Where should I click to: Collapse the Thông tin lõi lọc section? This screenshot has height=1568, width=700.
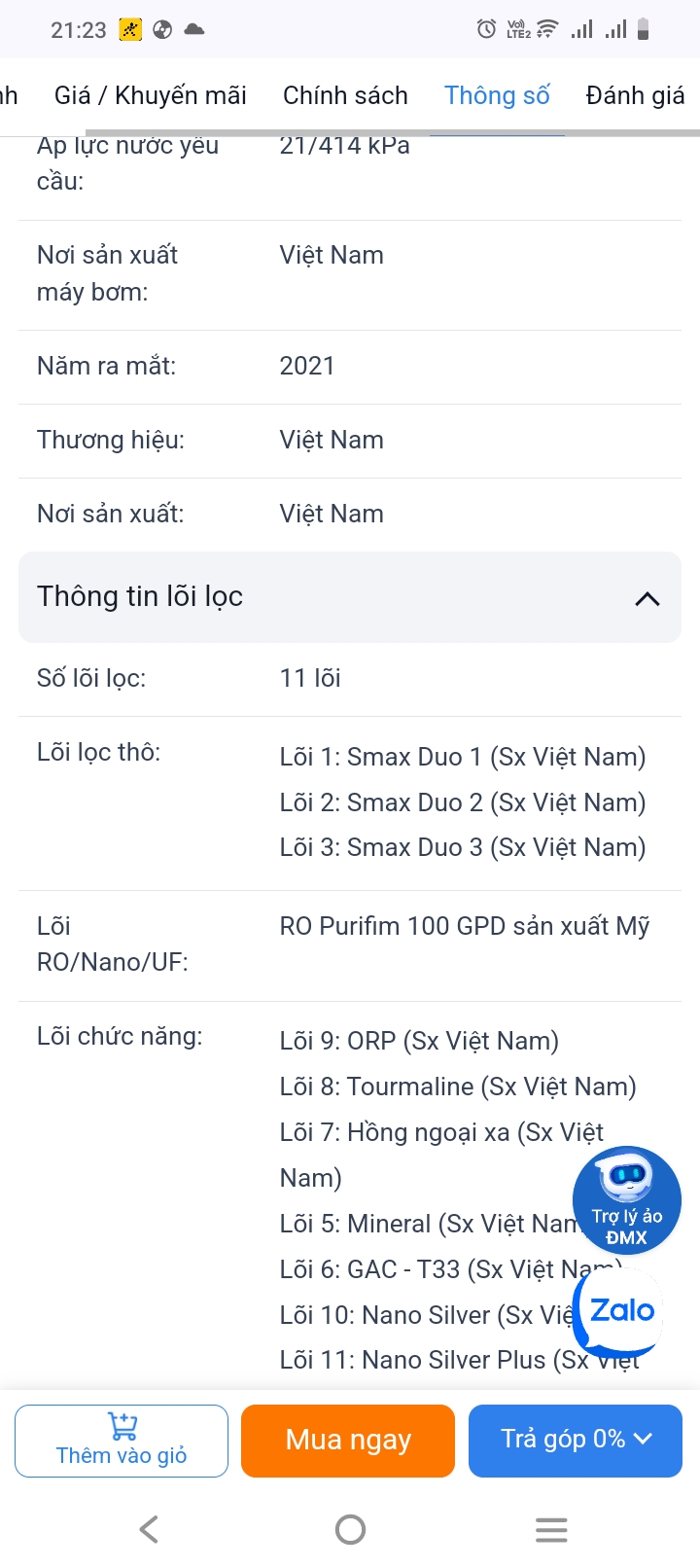(647, 598)
